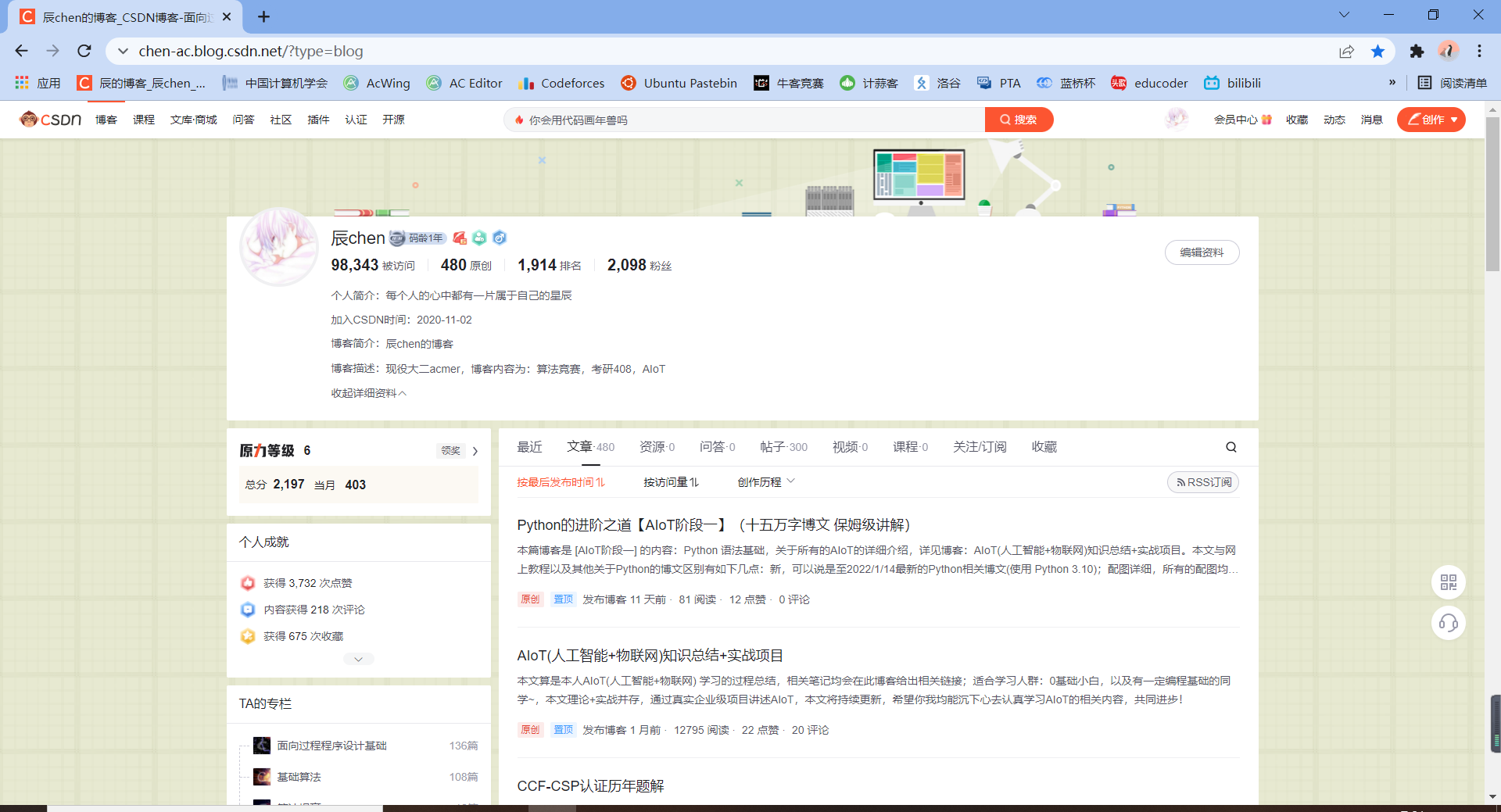1501x812 pixels.
Task: Open column 基础算法
Action: (299, 777)
